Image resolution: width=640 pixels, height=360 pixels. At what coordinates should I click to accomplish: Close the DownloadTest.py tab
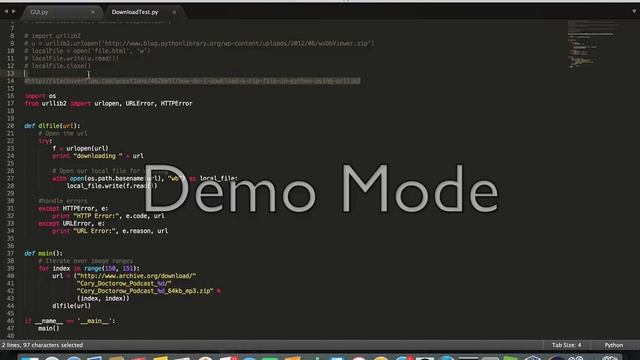click(174, 12)
